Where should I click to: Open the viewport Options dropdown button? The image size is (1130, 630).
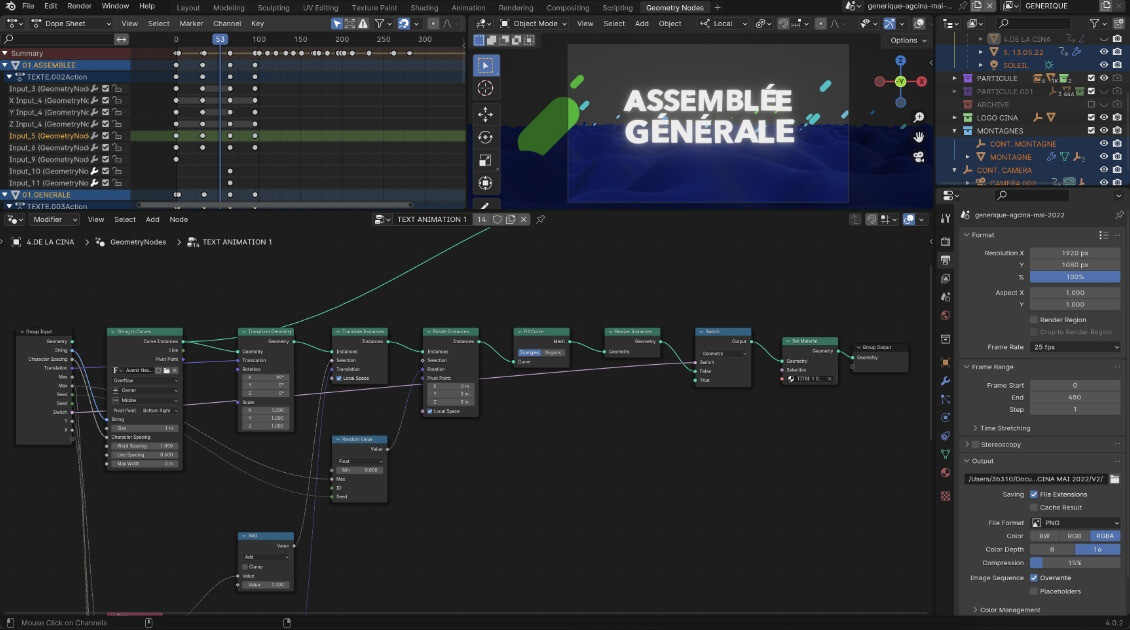908,40
